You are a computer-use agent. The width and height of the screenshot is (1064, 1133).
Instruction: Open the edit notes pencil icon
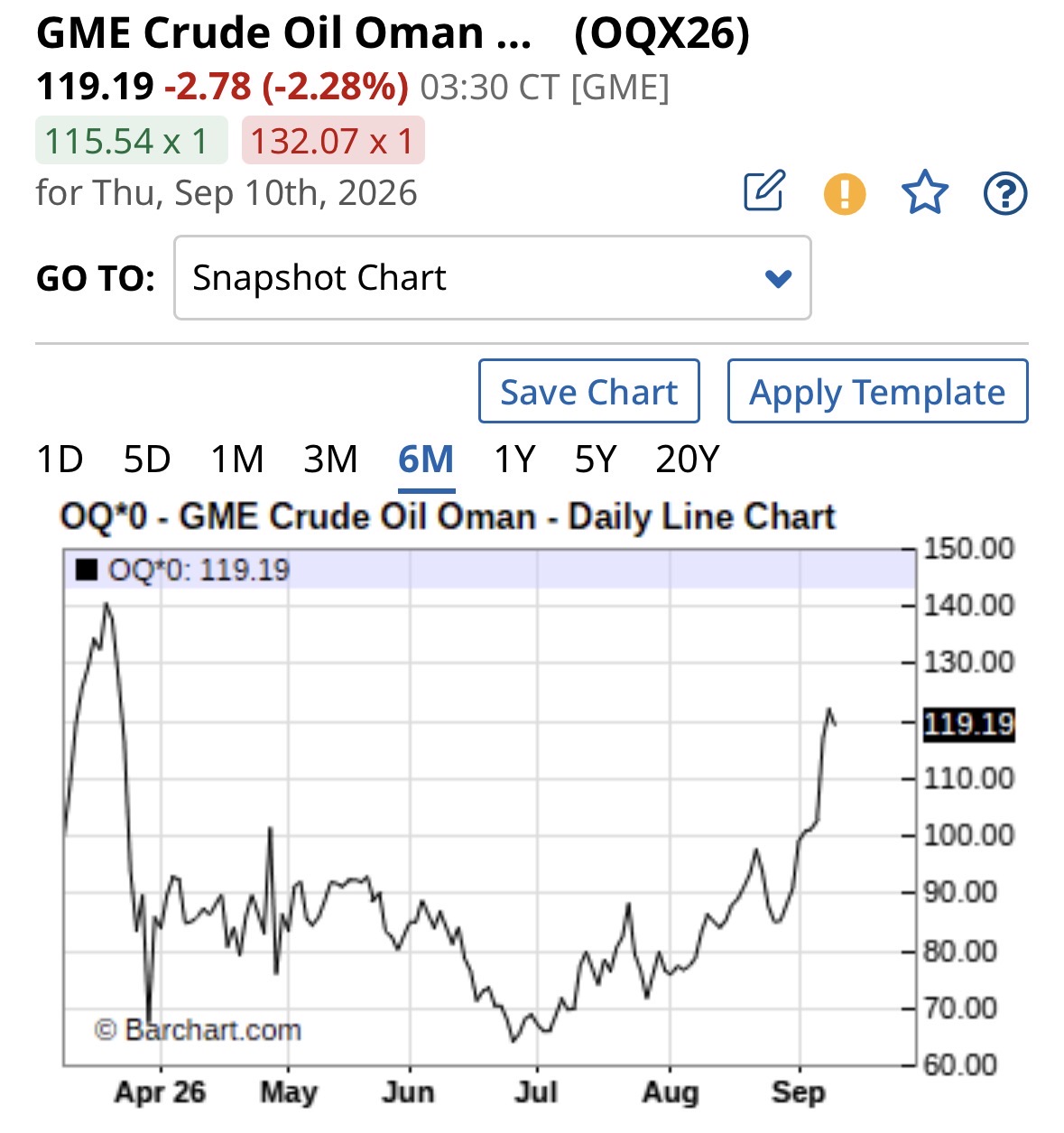764,191
